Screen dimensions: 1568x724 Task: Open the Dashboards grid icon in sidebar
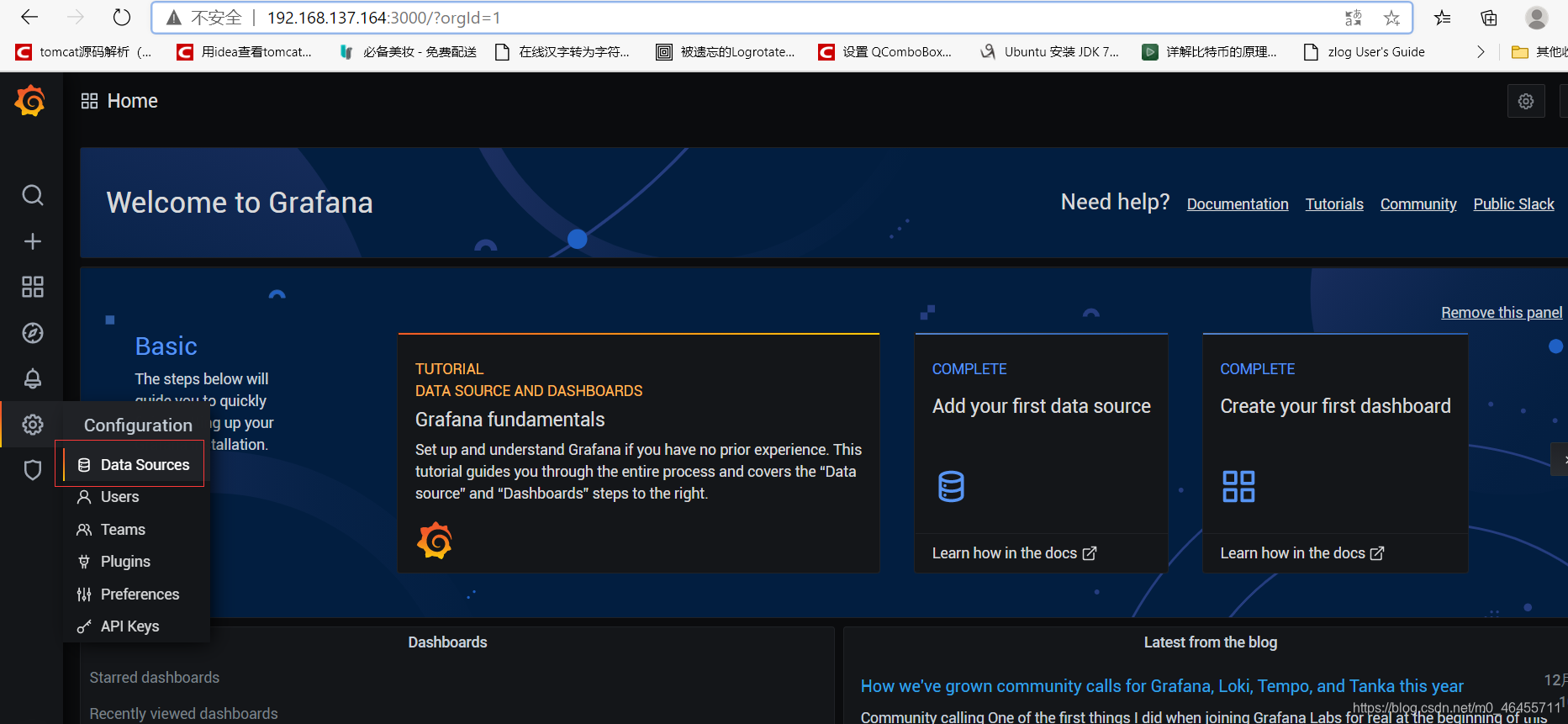pyautogui.click(x=32, y=287)
